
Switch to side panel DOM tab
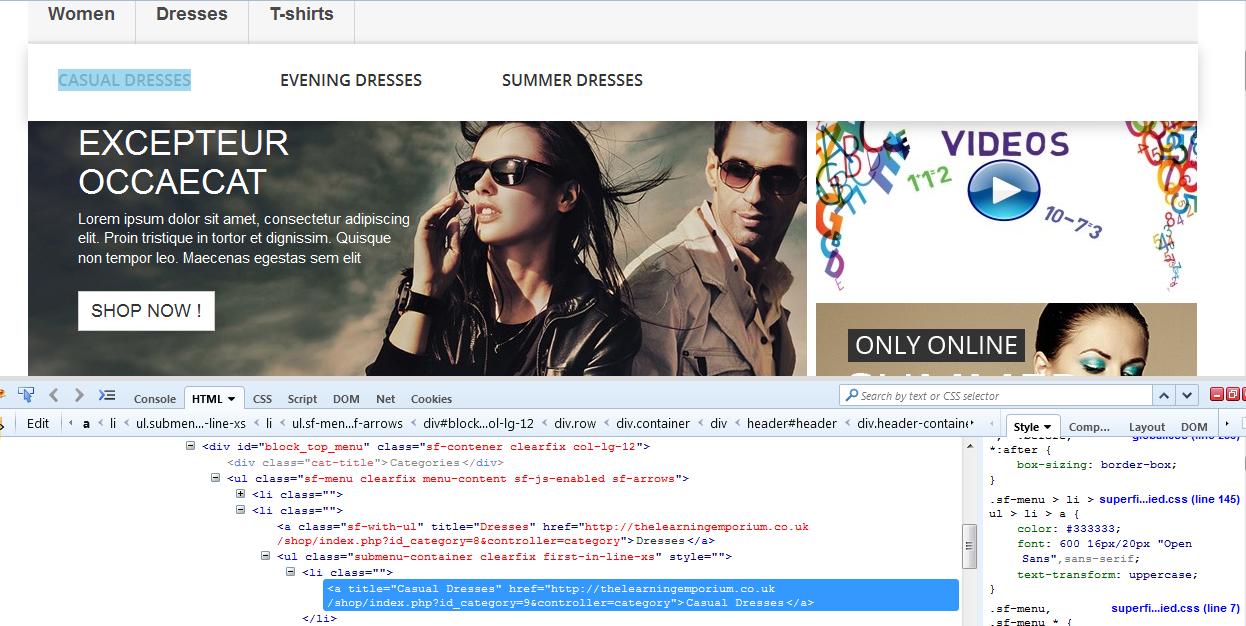tap(1194, 427)
